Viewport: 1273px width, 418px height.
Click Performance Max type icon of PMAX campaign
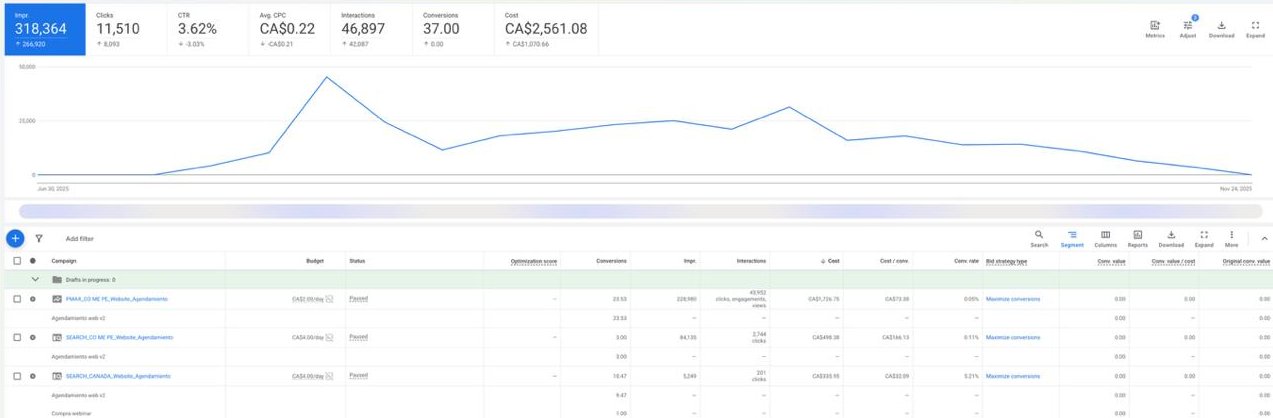pyautogui.click(x=57, y=299)
